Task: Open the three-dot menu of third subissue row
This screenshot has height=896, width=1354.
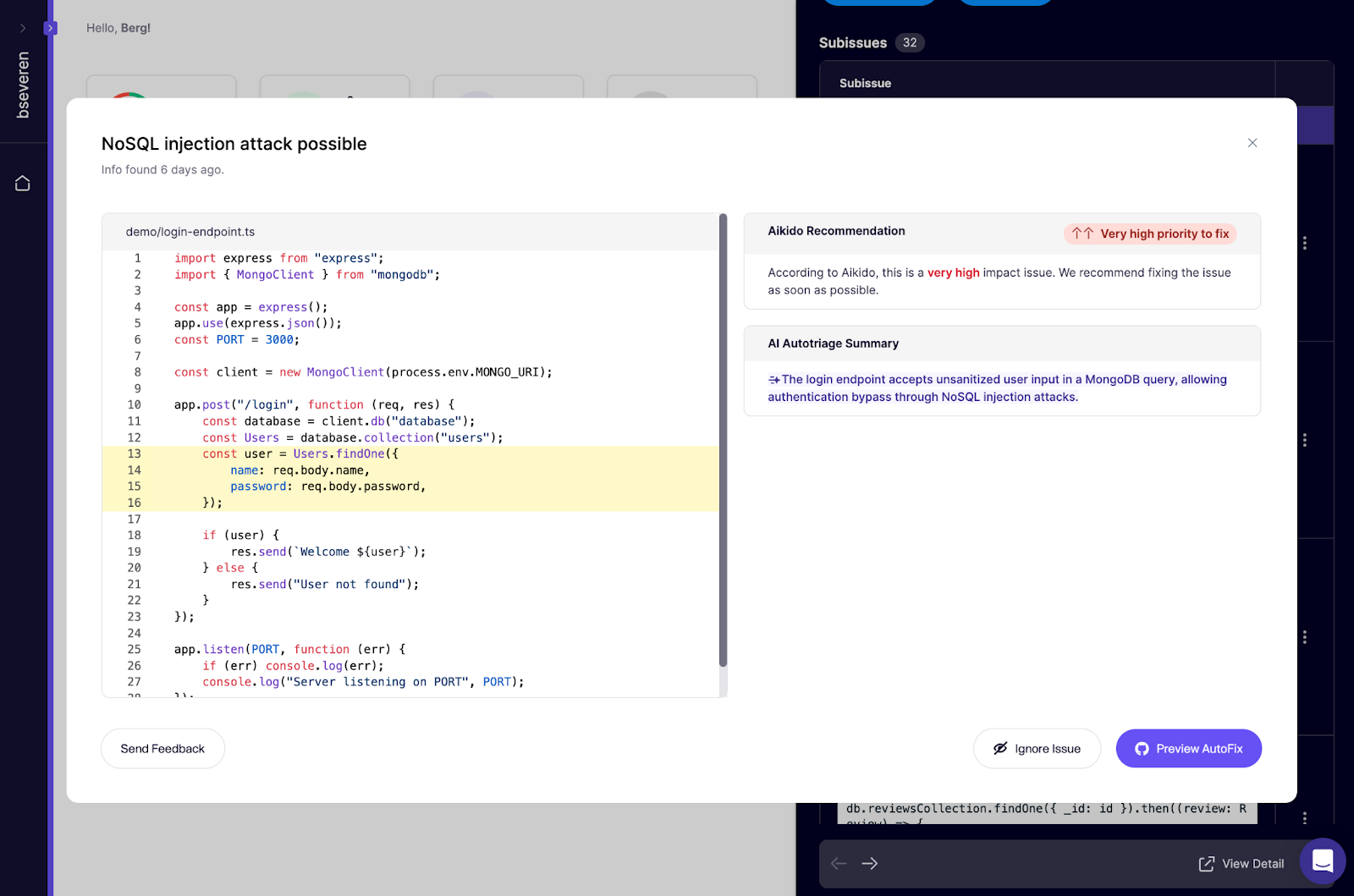Action: pos(1304,637)
